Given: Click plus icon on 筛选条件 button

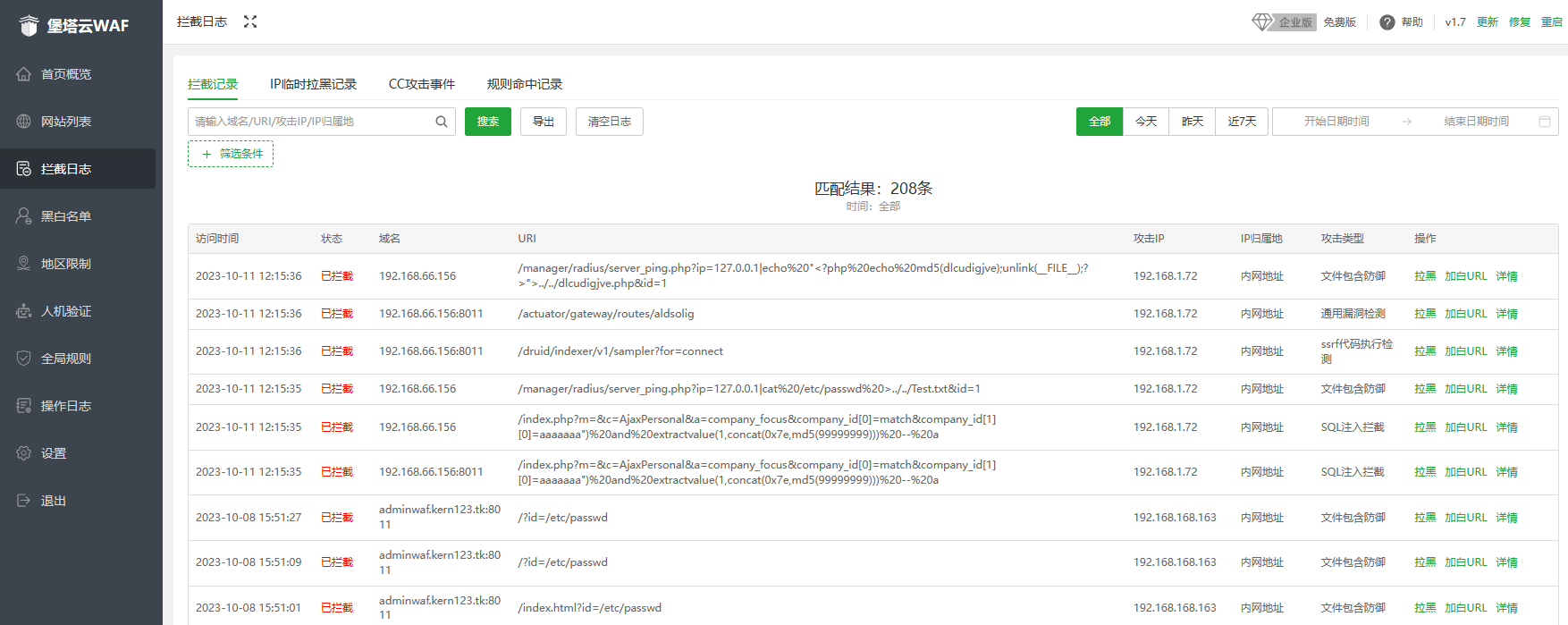Looking at the screenshot, I should click(x=207, y=154).
